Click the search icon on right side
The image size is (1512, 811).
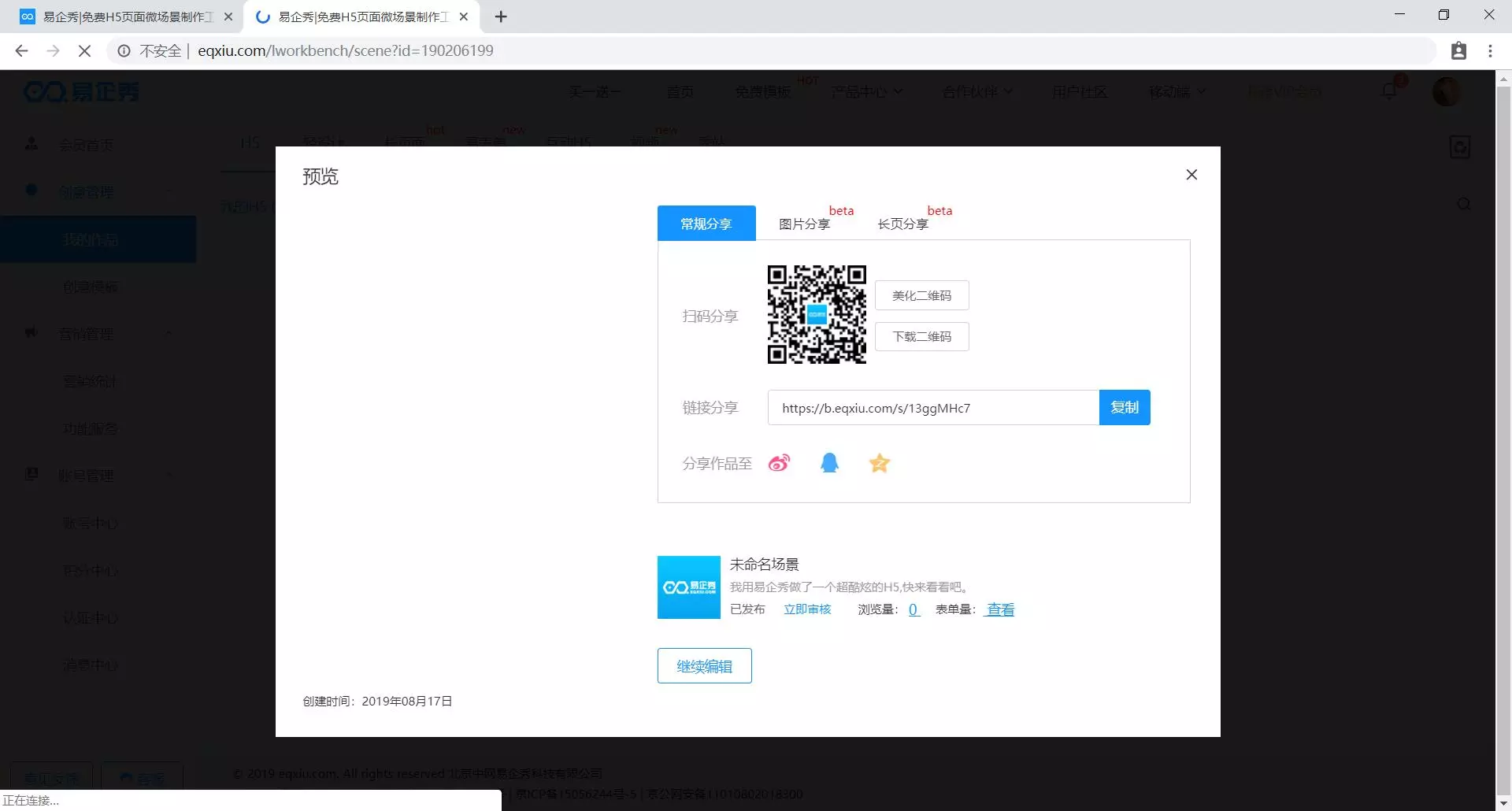pyautogui.click(x=1463, y=205)
